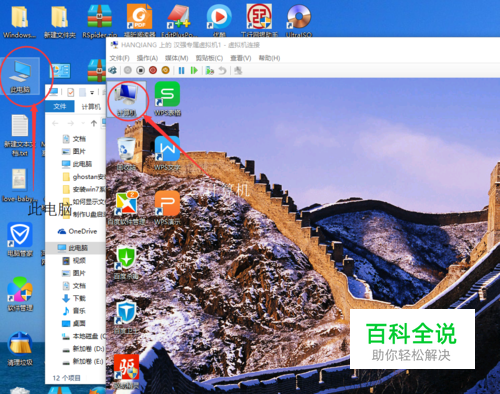
Task: Select the 回收站 recycle bin on VM desktop
Action: (126, 153)
